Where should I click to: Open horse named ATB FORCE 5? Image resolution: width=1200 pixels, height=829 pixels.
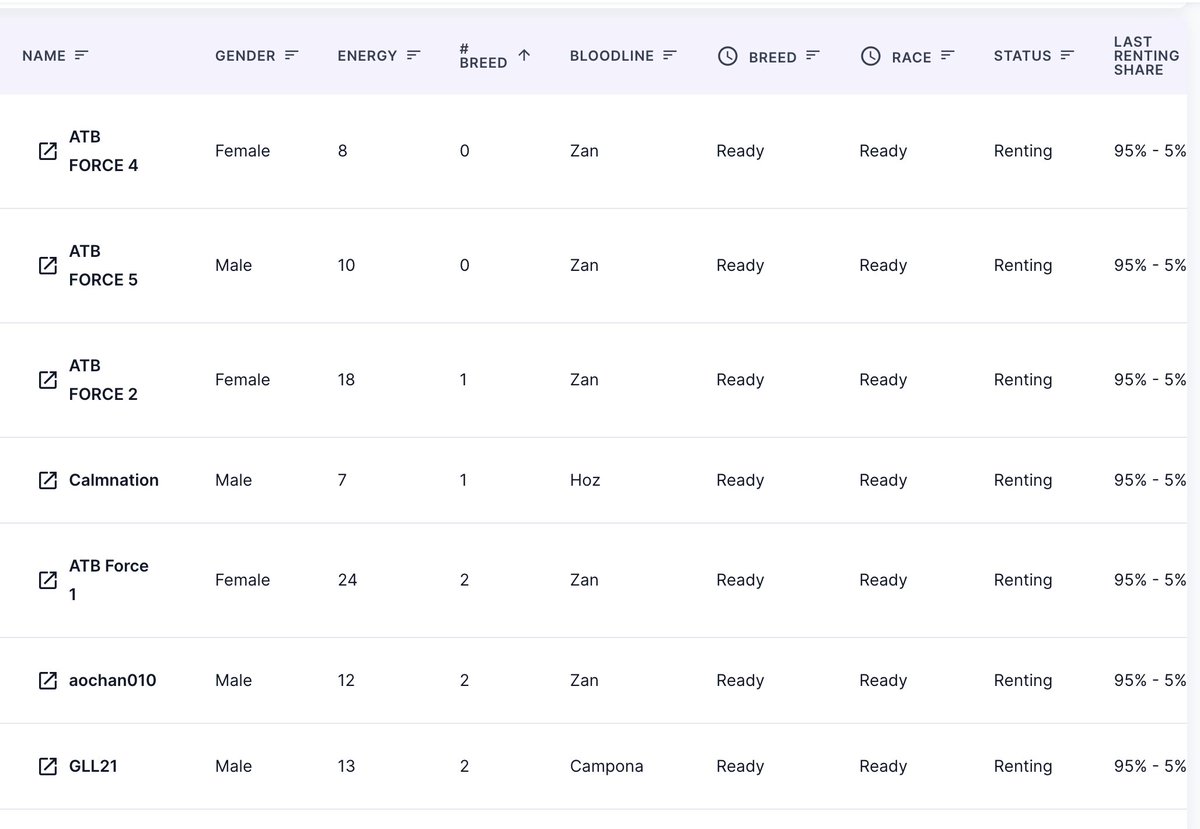click(103, 265)
